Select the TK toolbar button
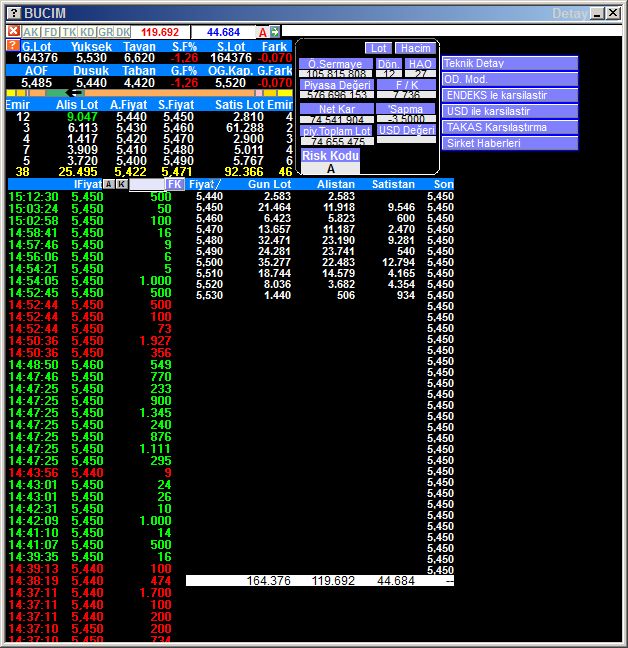Image resolution: width=628 pixels, height=648 pixels. tap(69, 32)
